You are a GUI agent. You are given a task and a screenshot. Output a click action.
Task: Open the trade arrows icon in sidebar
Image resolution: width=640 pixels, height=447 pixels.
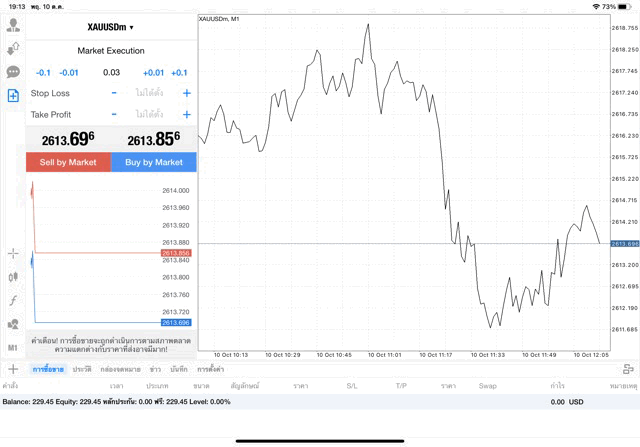pos(13,48)
